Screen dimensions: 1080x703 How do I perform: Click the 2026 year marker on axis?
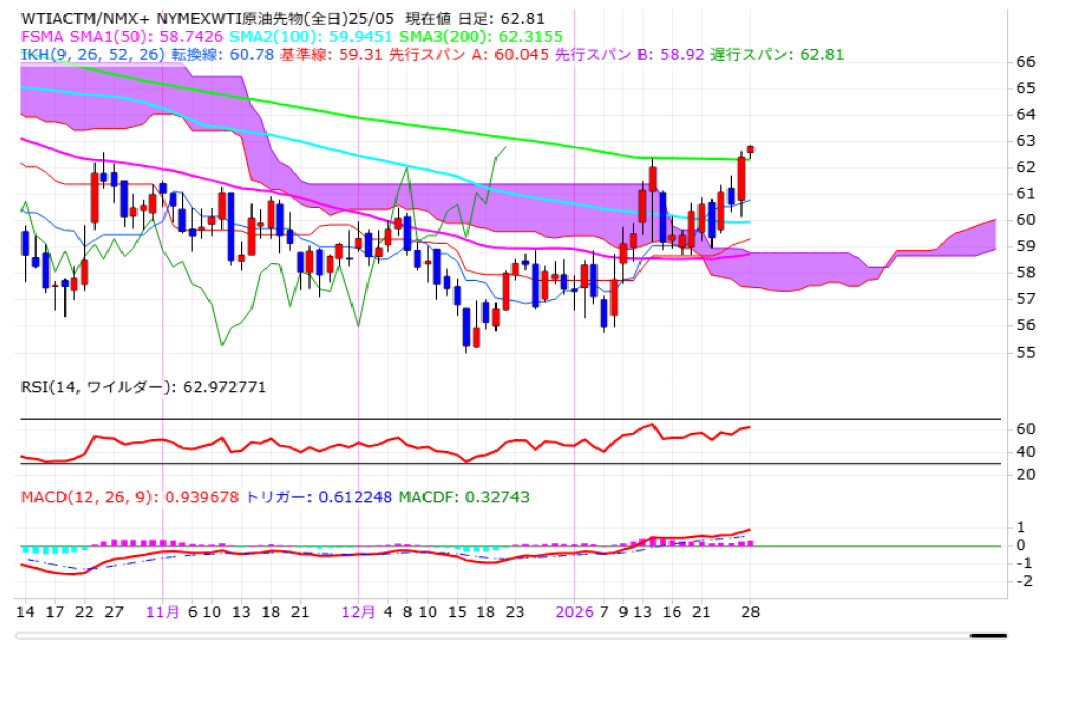[575, 612]
